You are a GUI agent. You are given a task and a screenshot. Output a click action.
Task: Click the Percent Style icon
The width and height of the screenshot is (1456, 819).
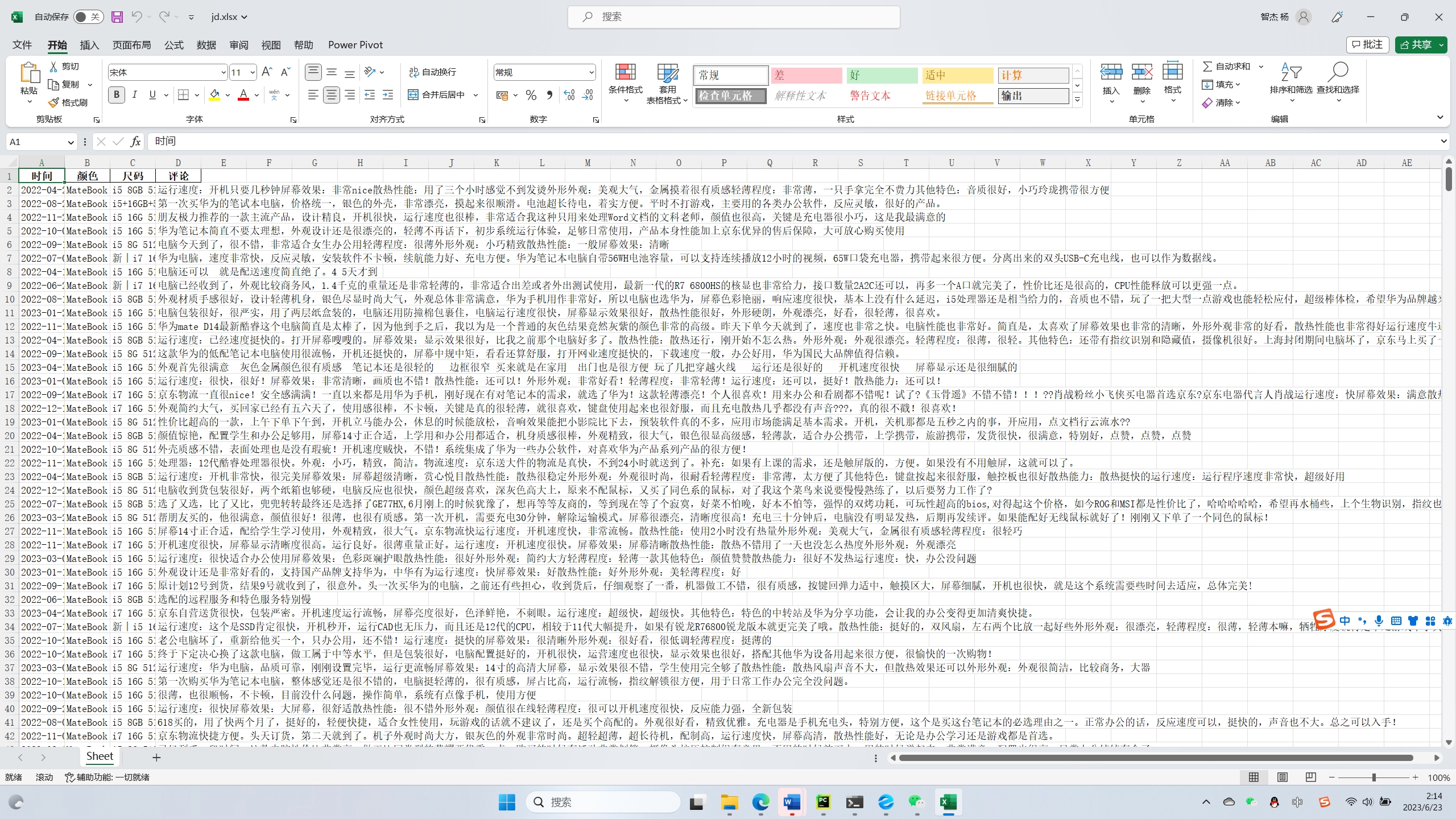[x=531, y=95]
